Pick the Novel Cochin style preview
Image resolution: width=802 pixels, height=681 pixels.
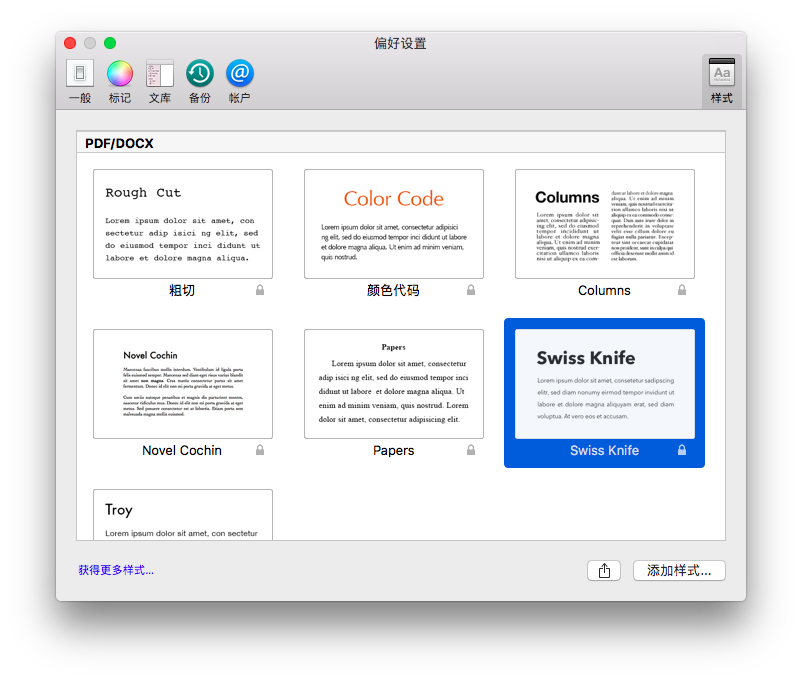click(x=183, y=384)
